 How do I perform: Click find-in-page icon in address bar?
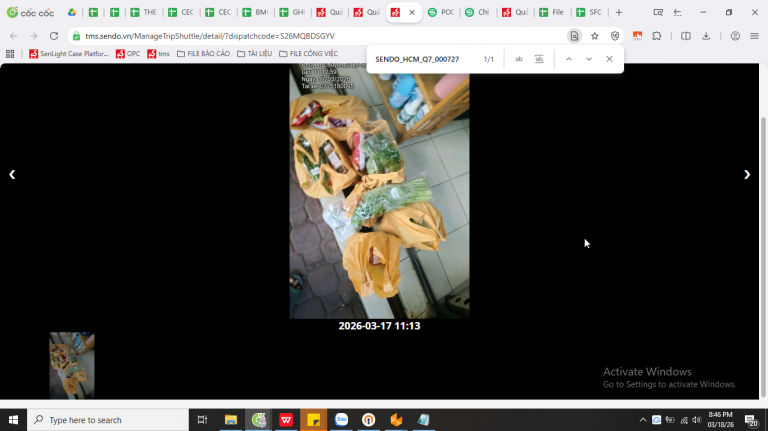pos(575,36)
